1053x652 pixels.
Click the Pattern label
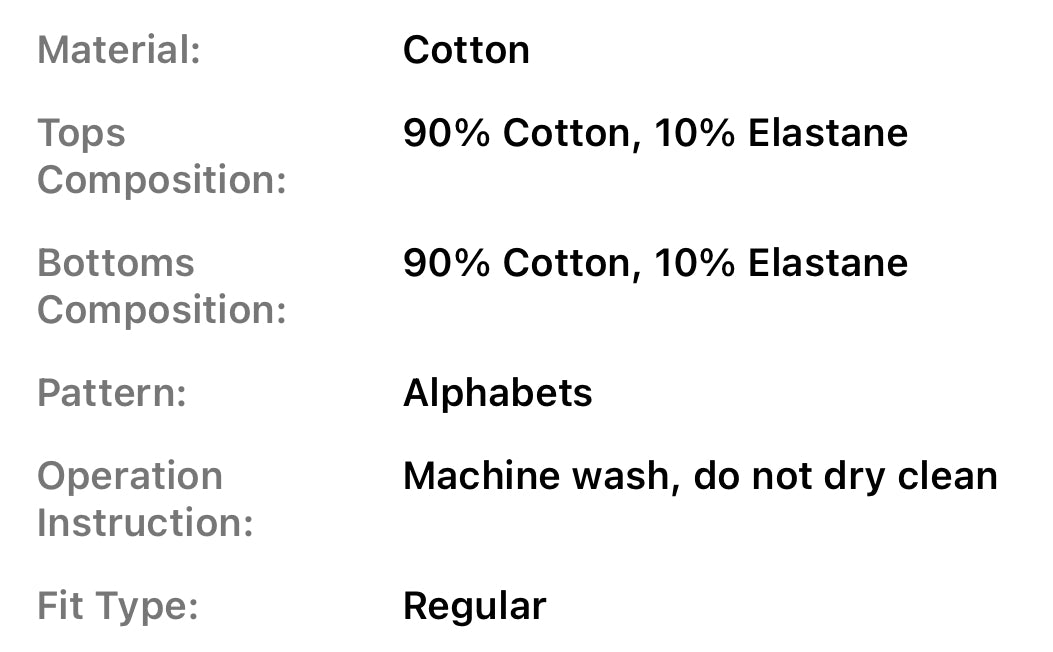(x=112, y=393)
